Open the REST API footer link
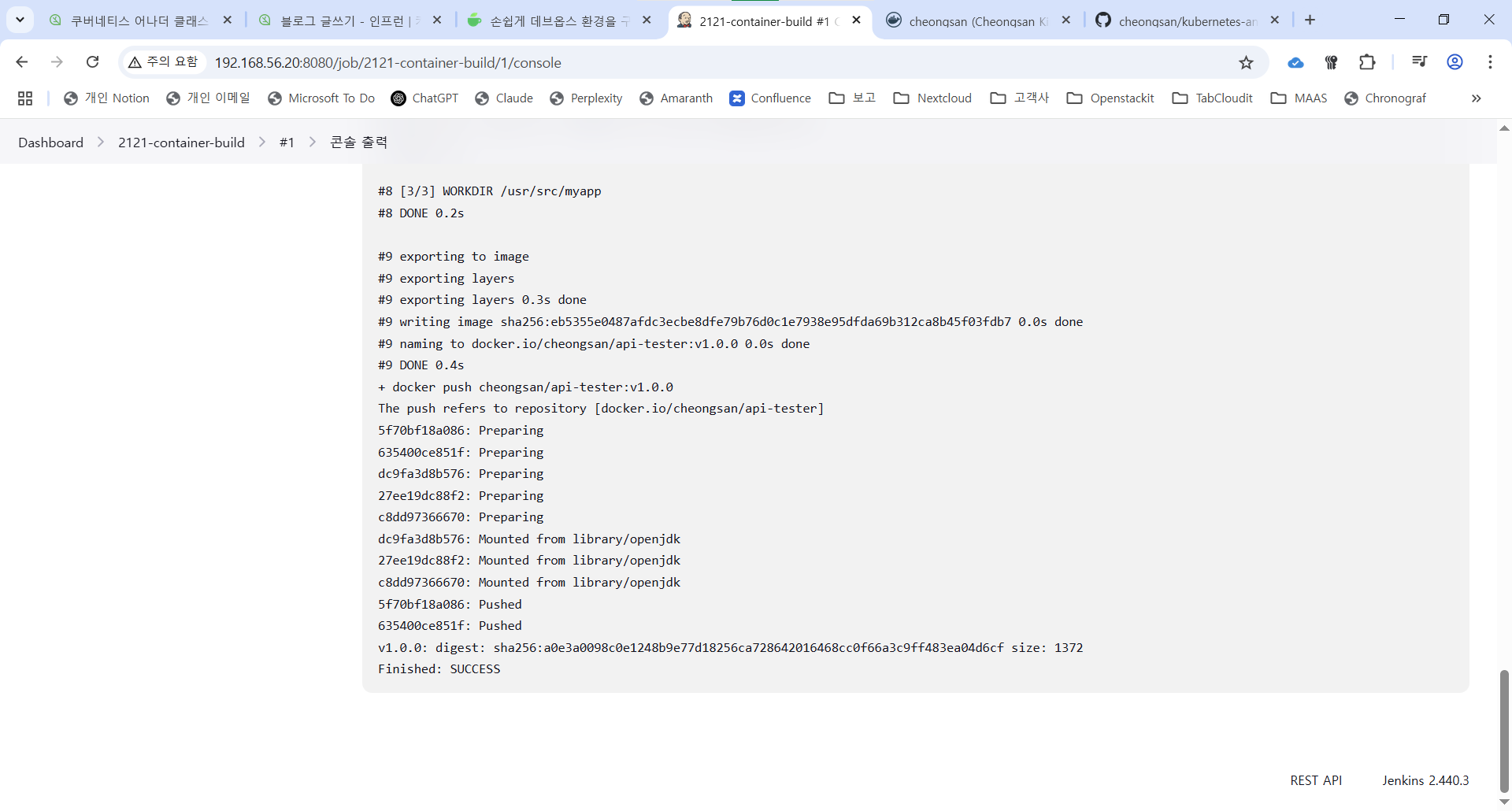Image resolution: width=1512 pixels, height=811 pixels. [1316, 780]
